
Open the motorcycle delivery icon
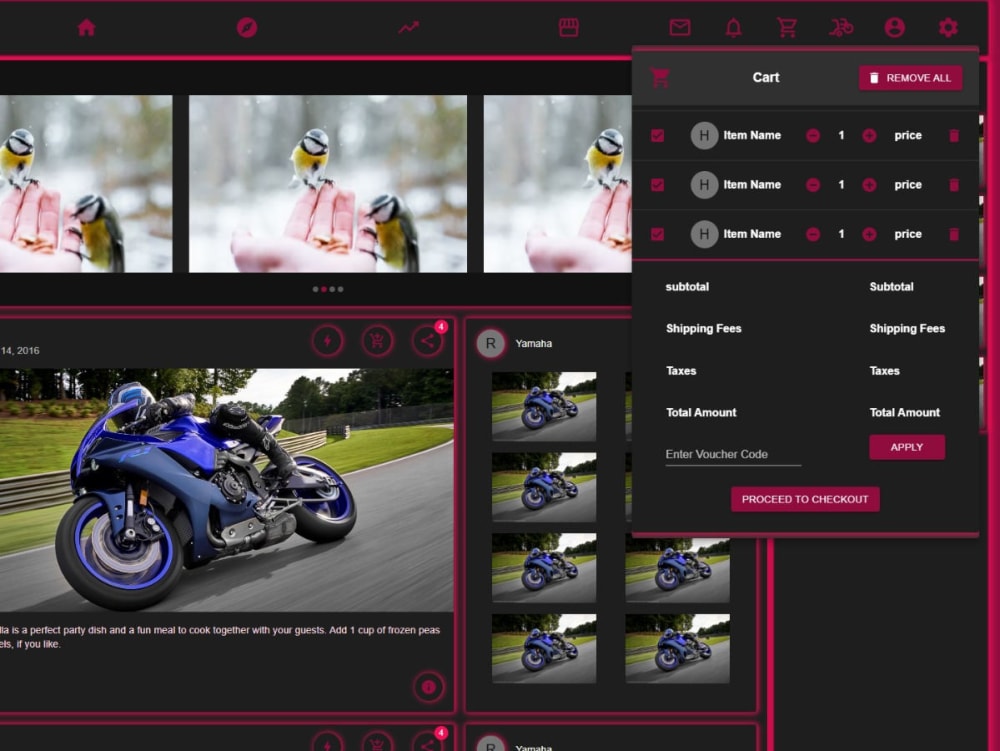pyautogui.click(x=841, y=27)
